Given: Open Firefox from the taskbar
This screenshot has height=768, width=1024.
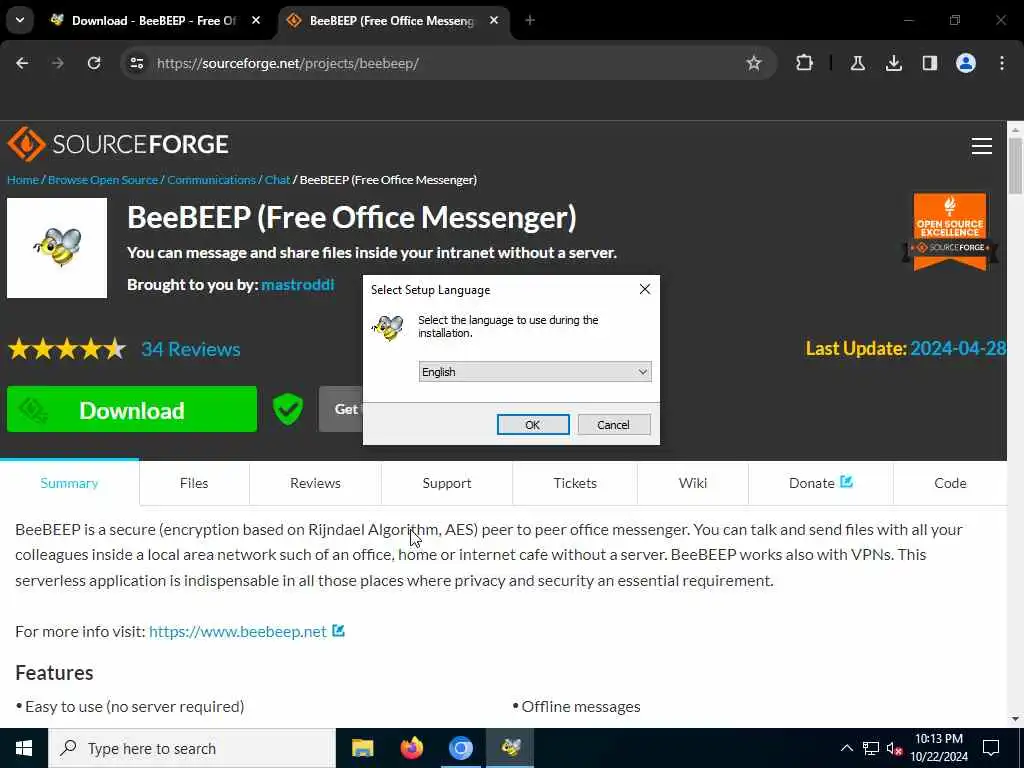Looking at the screenshot, I should pos(411,748).
